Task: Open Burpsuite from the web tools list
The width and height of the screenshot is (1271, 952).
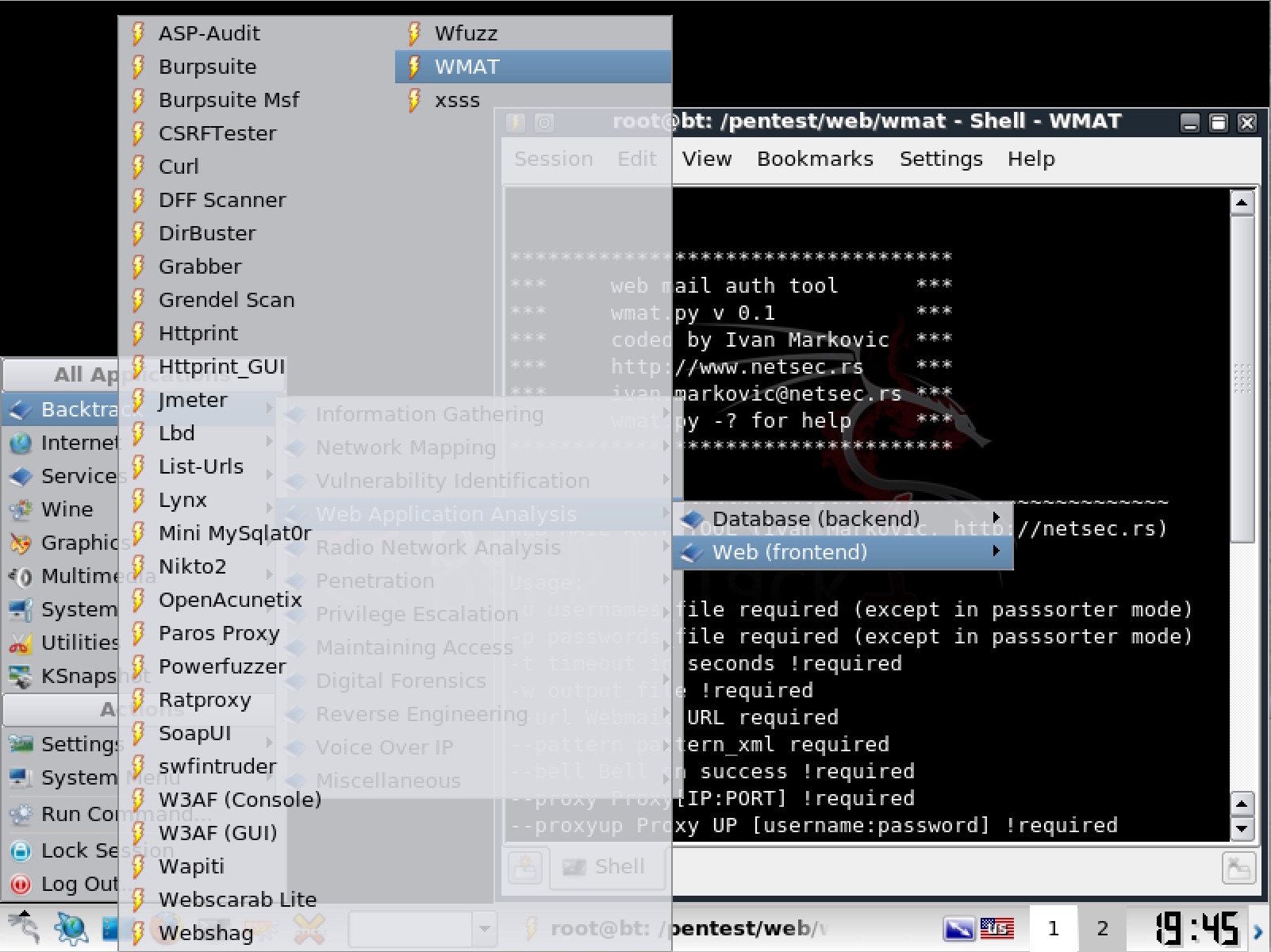Action: pos(256,67)
